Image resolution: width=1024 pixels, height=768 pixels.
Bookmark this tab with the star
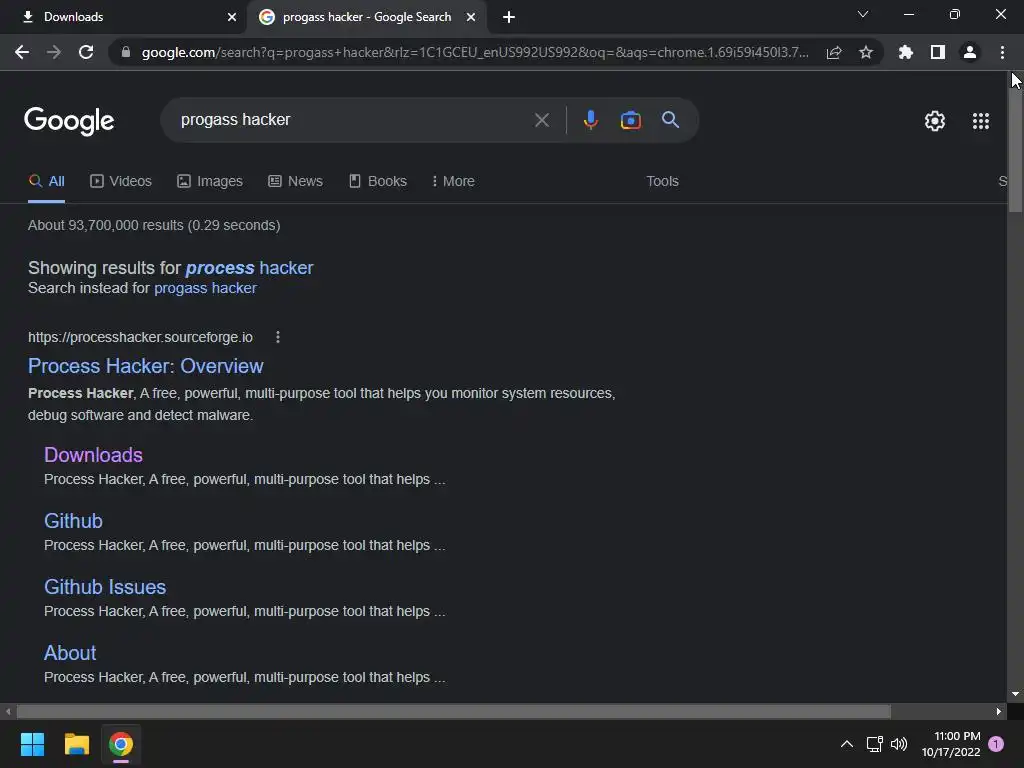(x=866, y=52)
